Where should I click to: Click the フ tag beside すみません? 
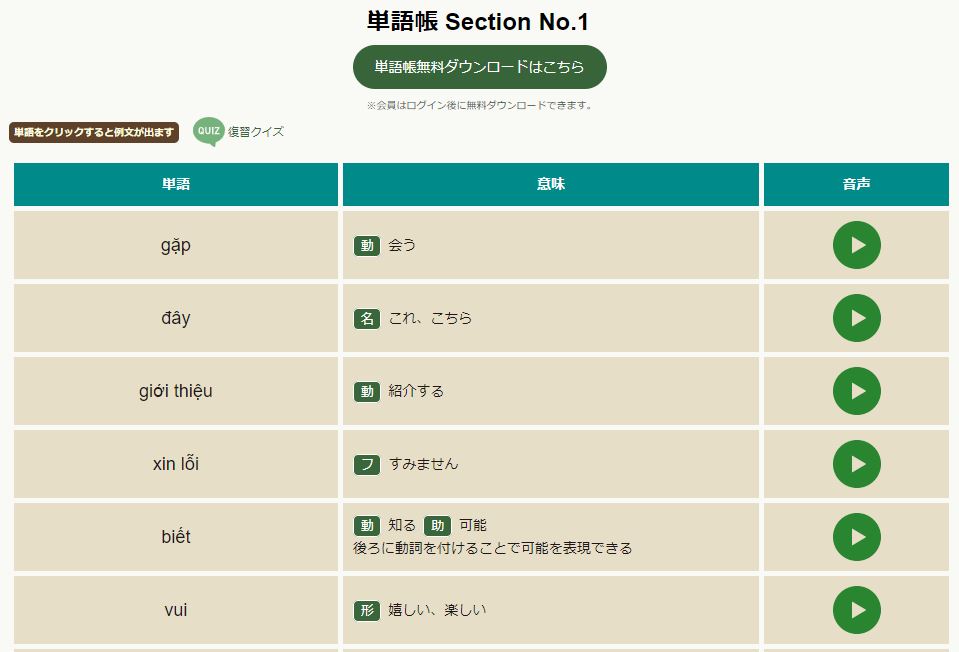(x=366, y=464)
